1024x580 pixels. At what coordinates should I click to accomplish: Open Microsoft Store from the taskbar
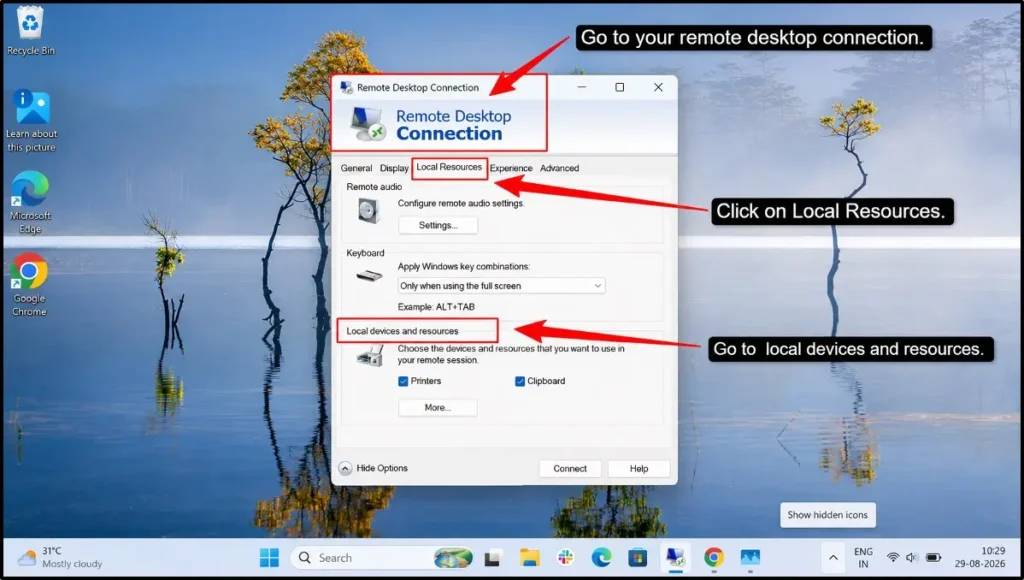(x=637, y=558)
